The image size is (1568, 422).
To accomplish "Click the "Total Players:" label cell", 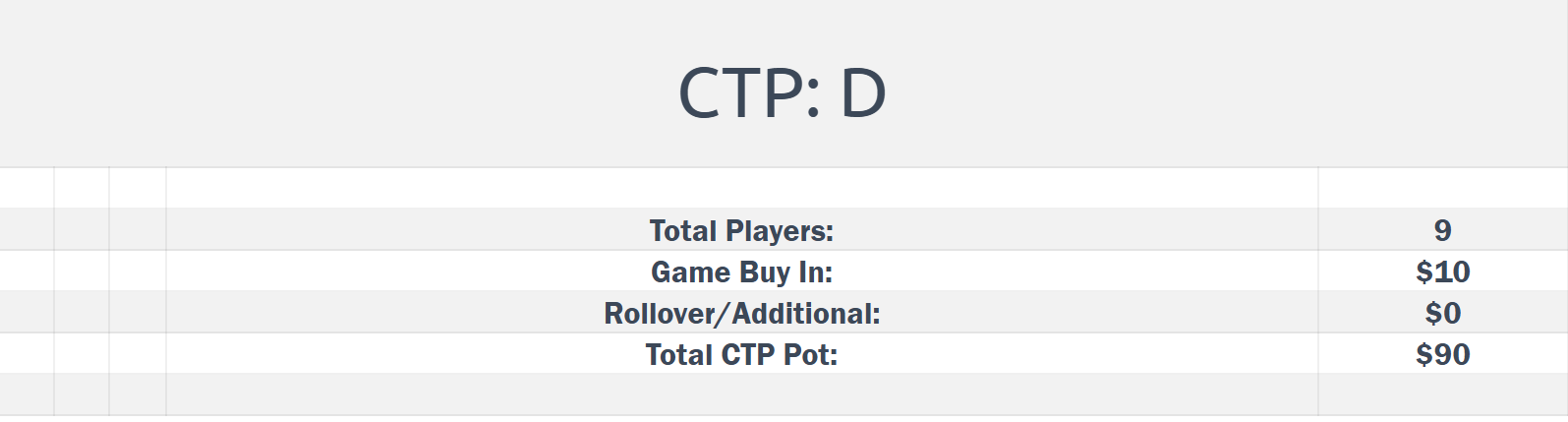I will (741, 230).
